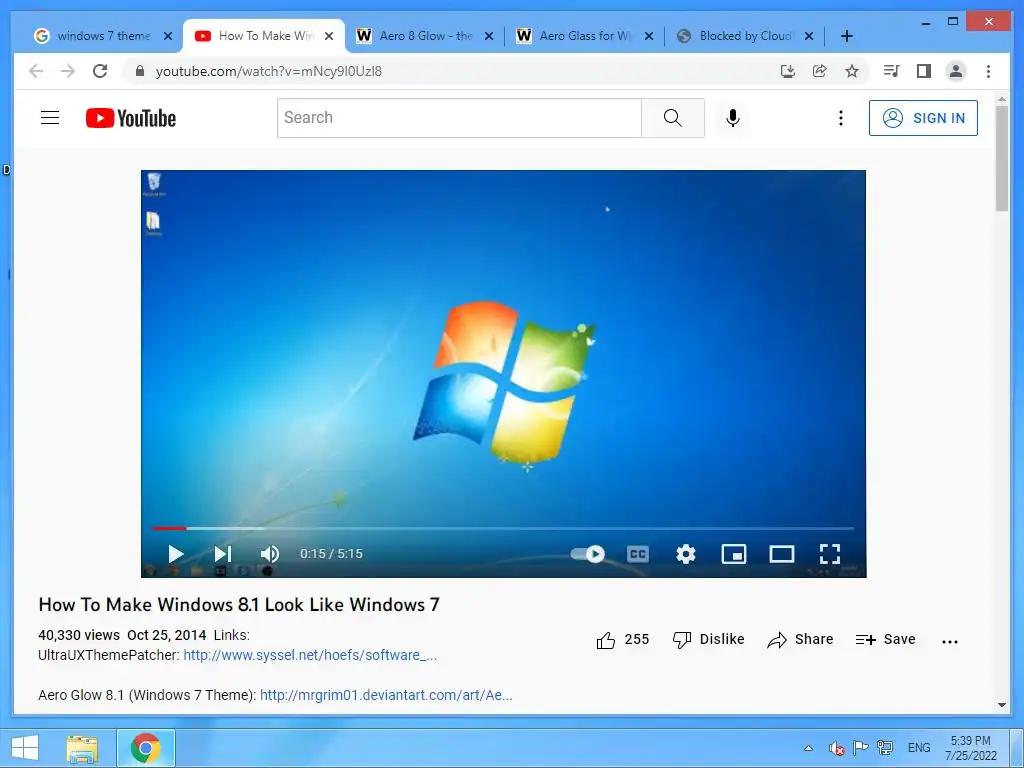Toggle the browser side panel
The width and height of the screenshot is (1024, 768).
(923, 71)
